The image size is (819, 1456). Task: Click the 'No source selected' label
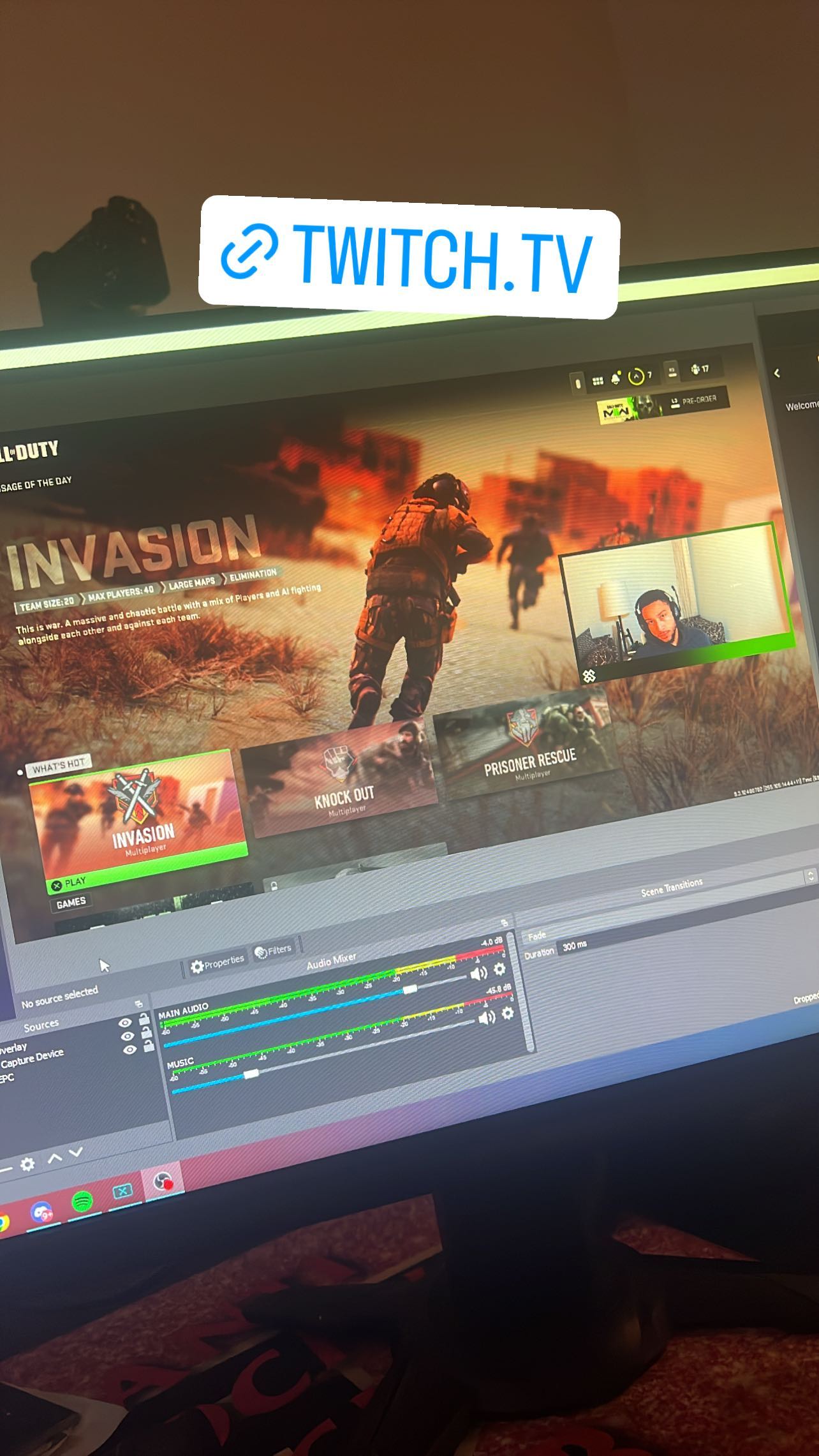59,996
